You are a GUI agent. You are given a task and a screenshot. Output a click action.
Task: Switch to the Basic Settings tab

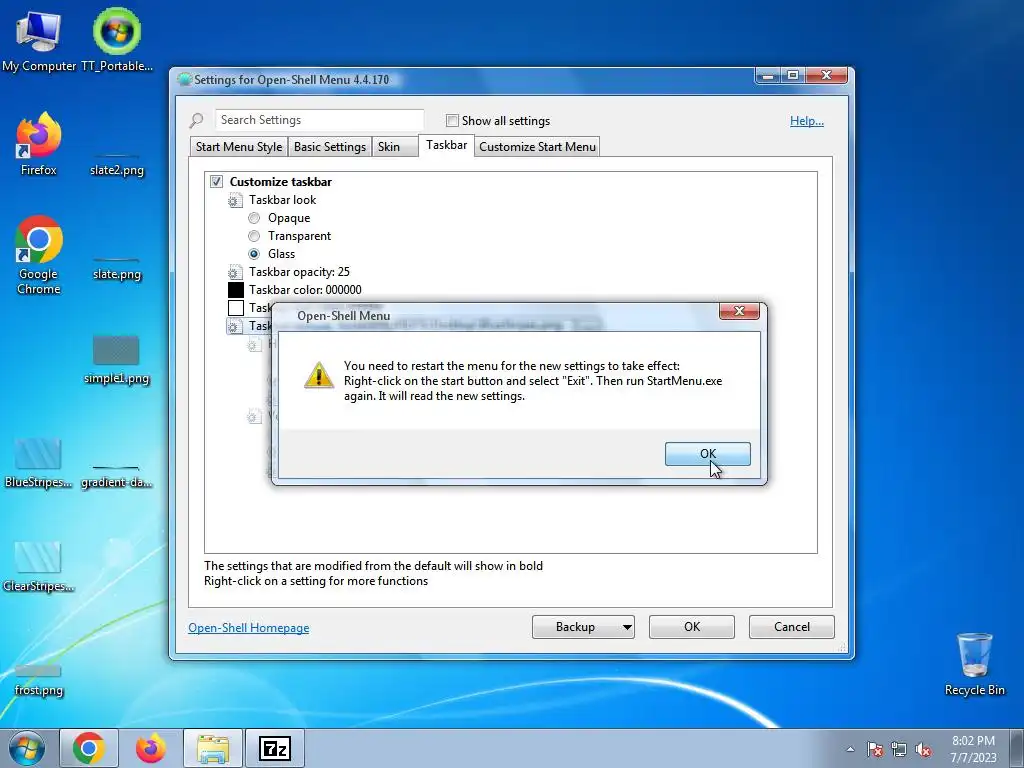coord(330,146)
